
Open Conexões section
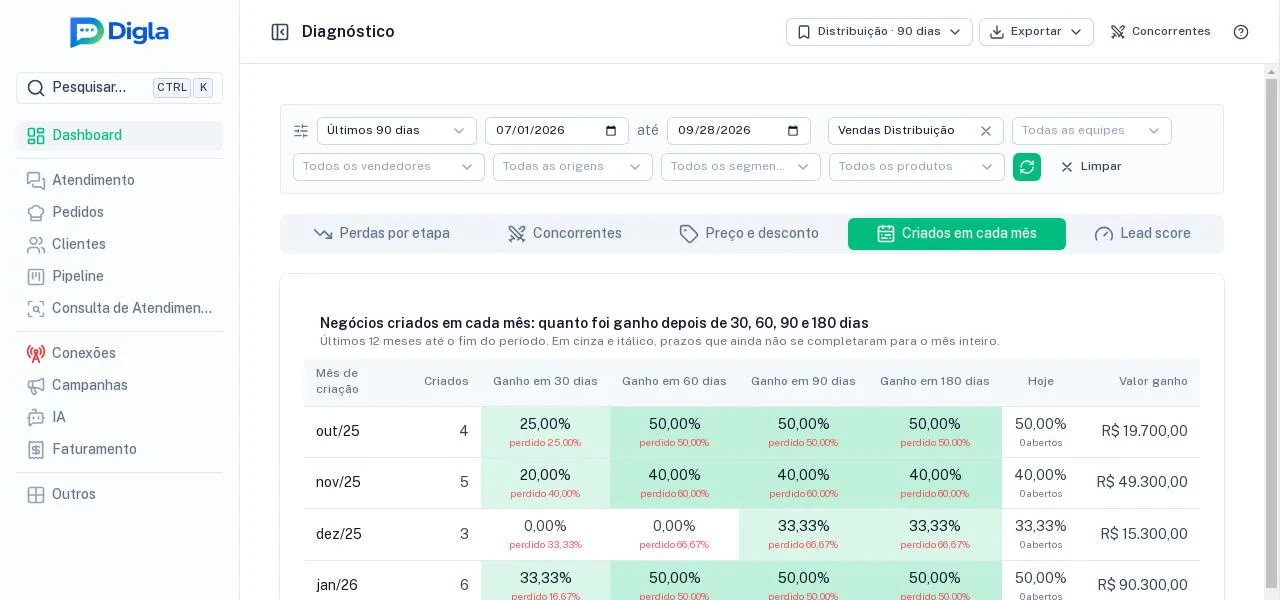tap(119, 353)
